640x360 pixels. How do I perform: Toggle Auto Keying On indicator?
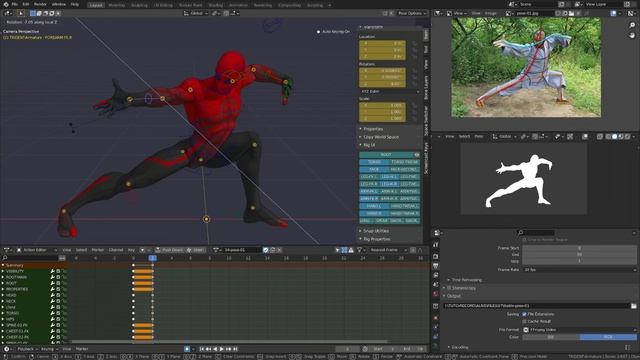334,31
